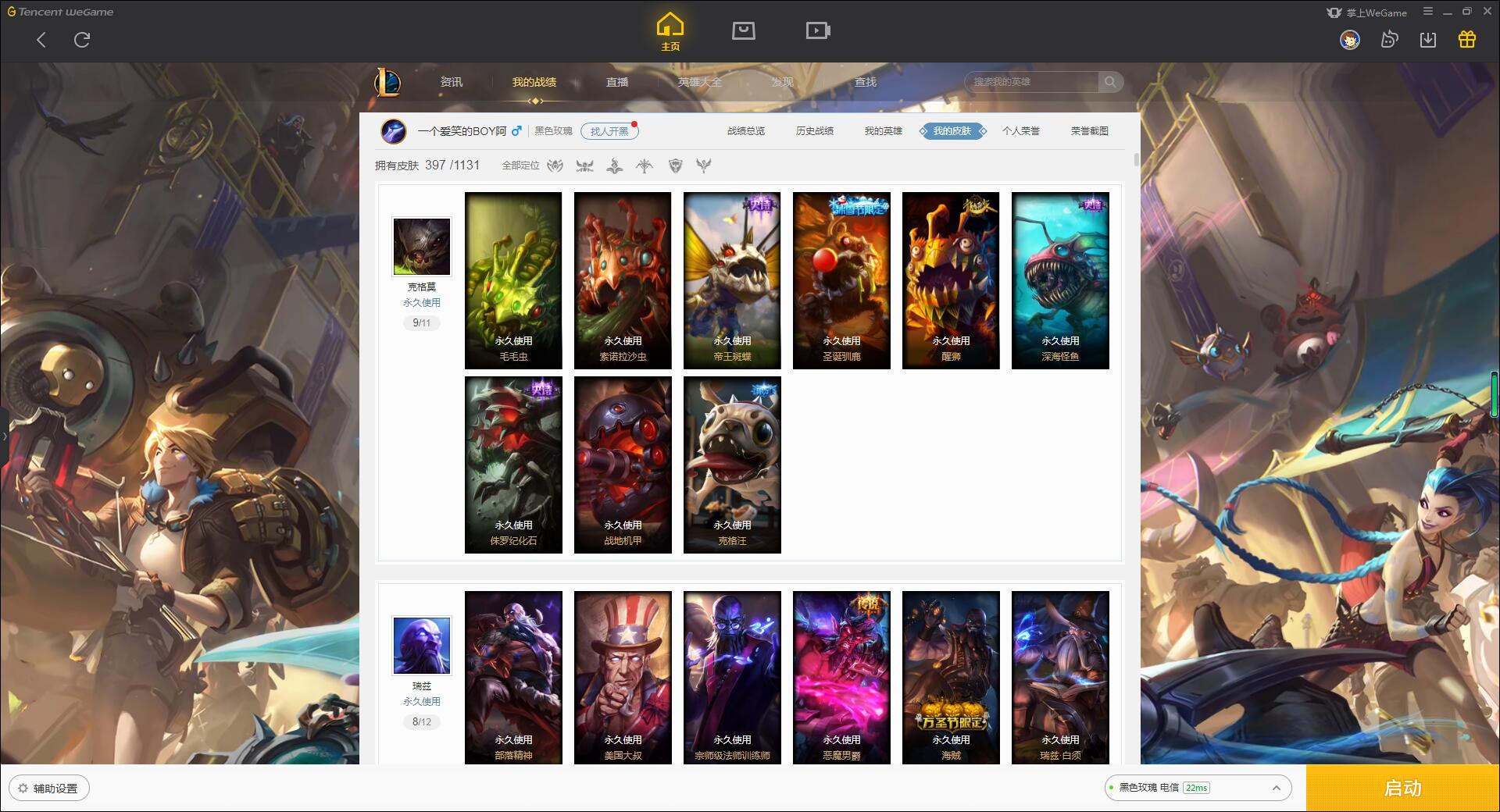Open the 荣誉截图 sub-tab
1500x812 pixels.
click(x=1090, y=131)
